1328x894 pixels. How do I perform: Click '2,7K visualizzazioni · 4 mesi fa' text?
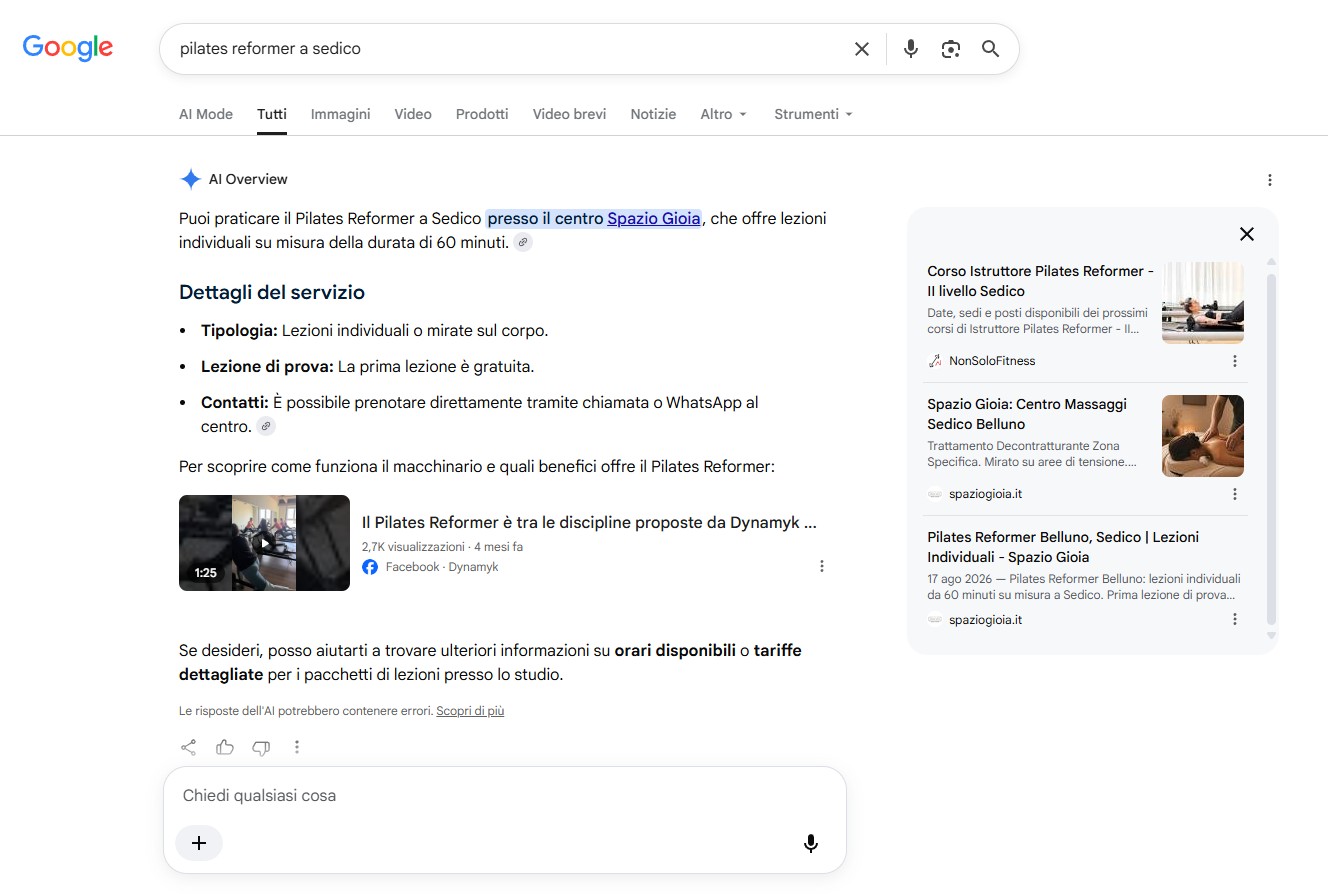click(442, 547)
